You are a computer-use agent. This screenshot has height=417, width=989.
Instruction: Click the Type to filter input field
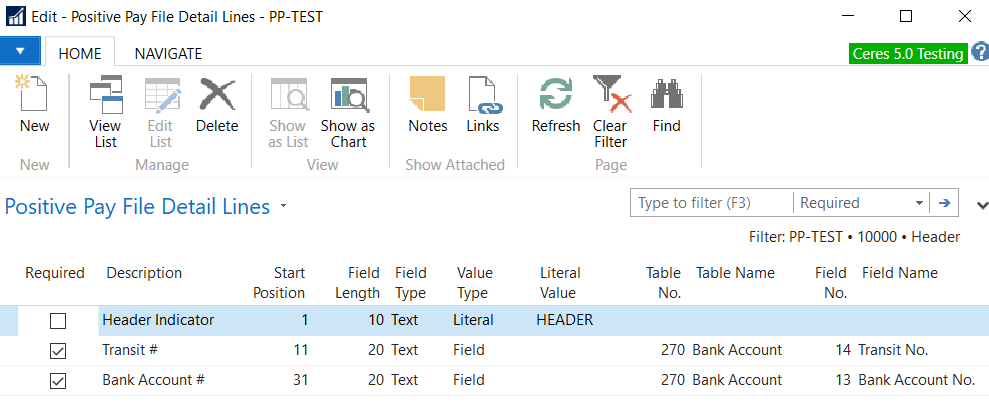711,203
